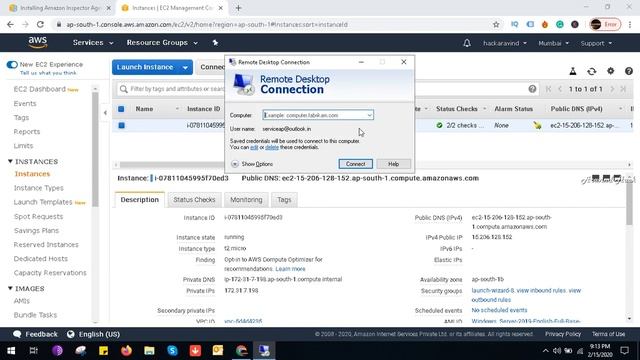Collapse the INSTANCES sidebar section
Image resolution: width=640 pixels, height=360 pixels.
(10, 162)
